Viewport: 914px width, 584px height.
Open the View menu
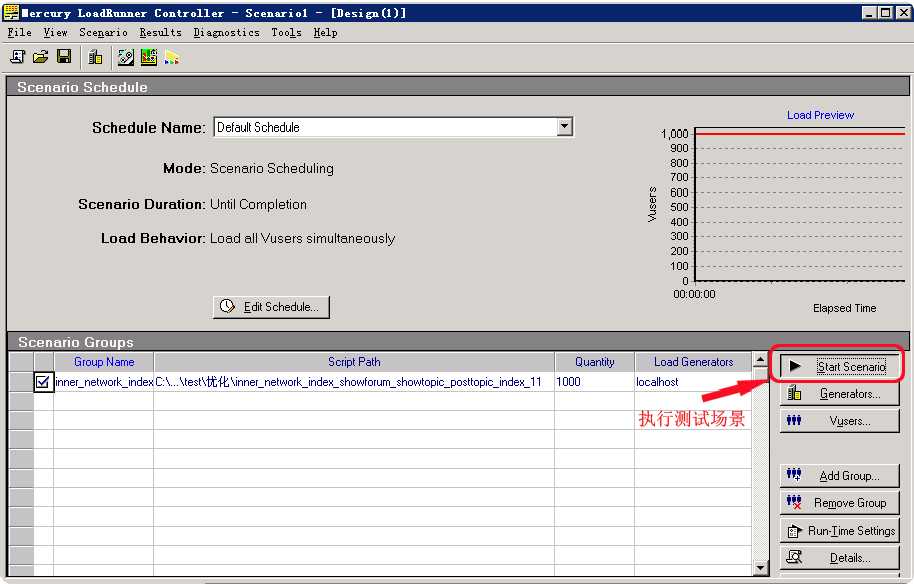coord(55,33)
